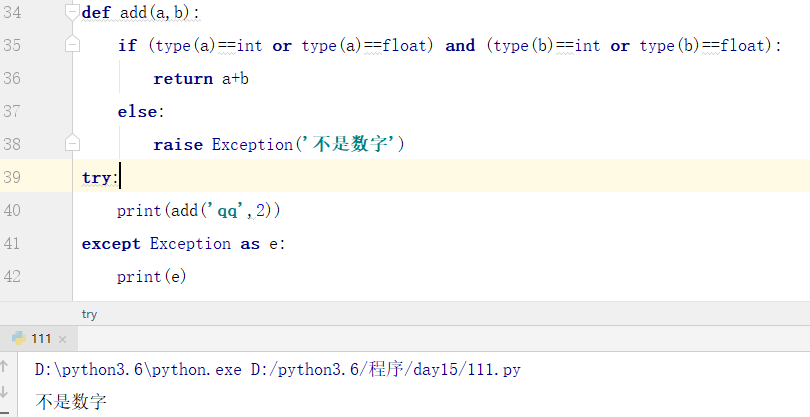This screenshot has width=810, height=417.
Task: Click the up arrow in run panel
Action: click(4, 366)
